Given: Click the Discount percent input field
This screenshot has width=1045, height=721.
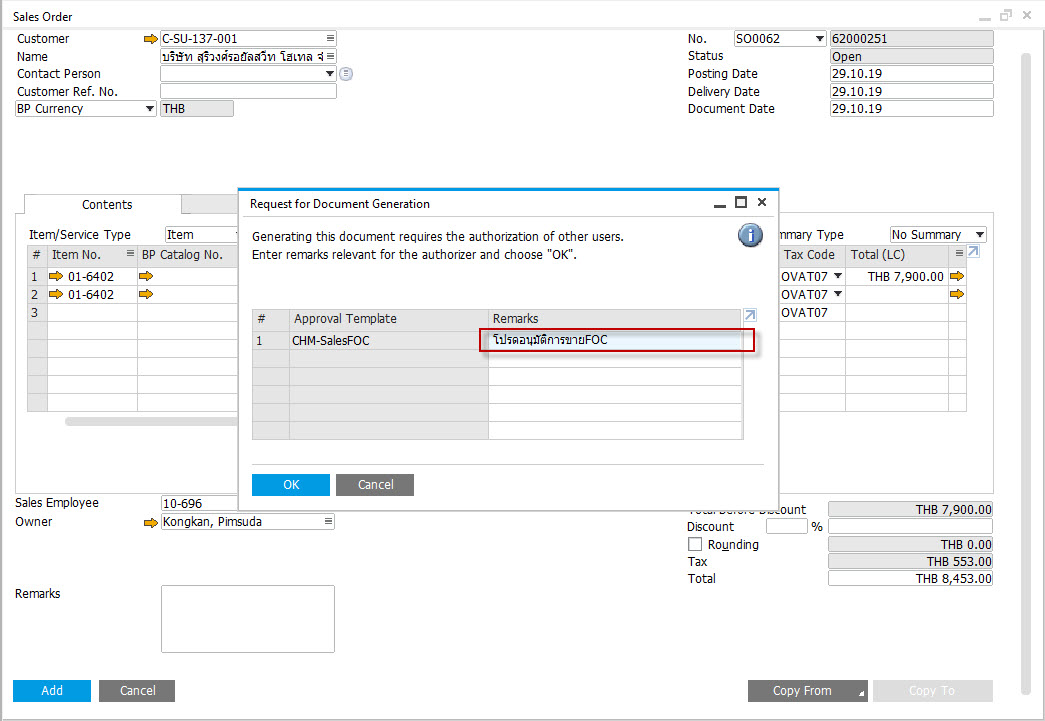Looking at the screenshot, I should tap(786, 526).
